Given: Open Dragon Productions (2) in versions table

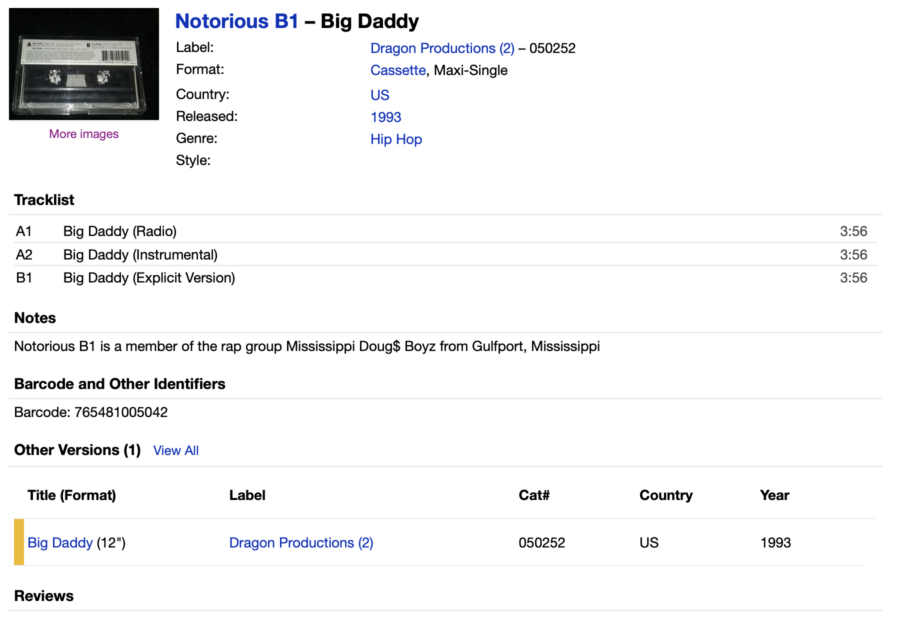Looking at the screenshot, I should [x=301, y=543].
